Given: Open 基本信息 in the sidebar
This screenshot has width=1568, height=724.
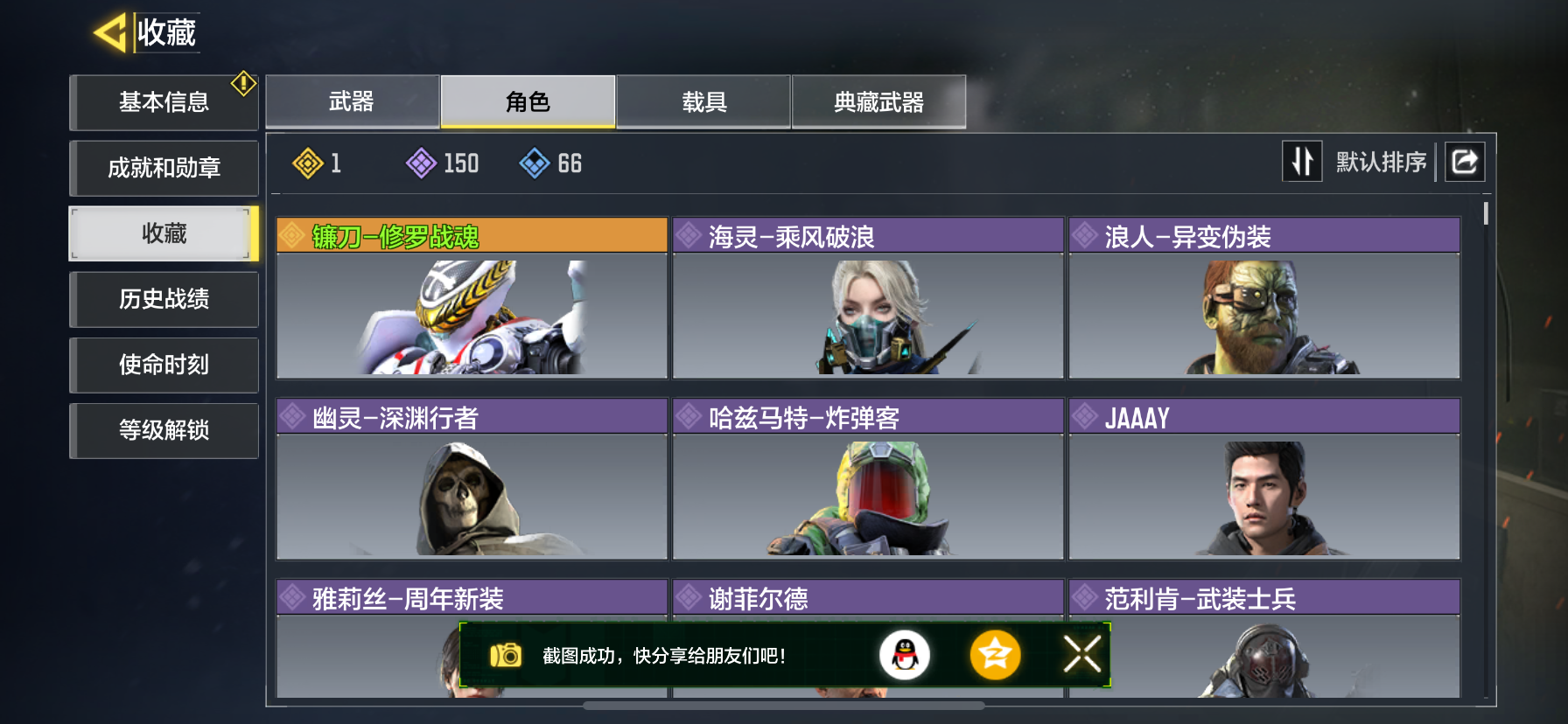Looking at the screenshot, I should pyautogui.click(x=164, y=102).
